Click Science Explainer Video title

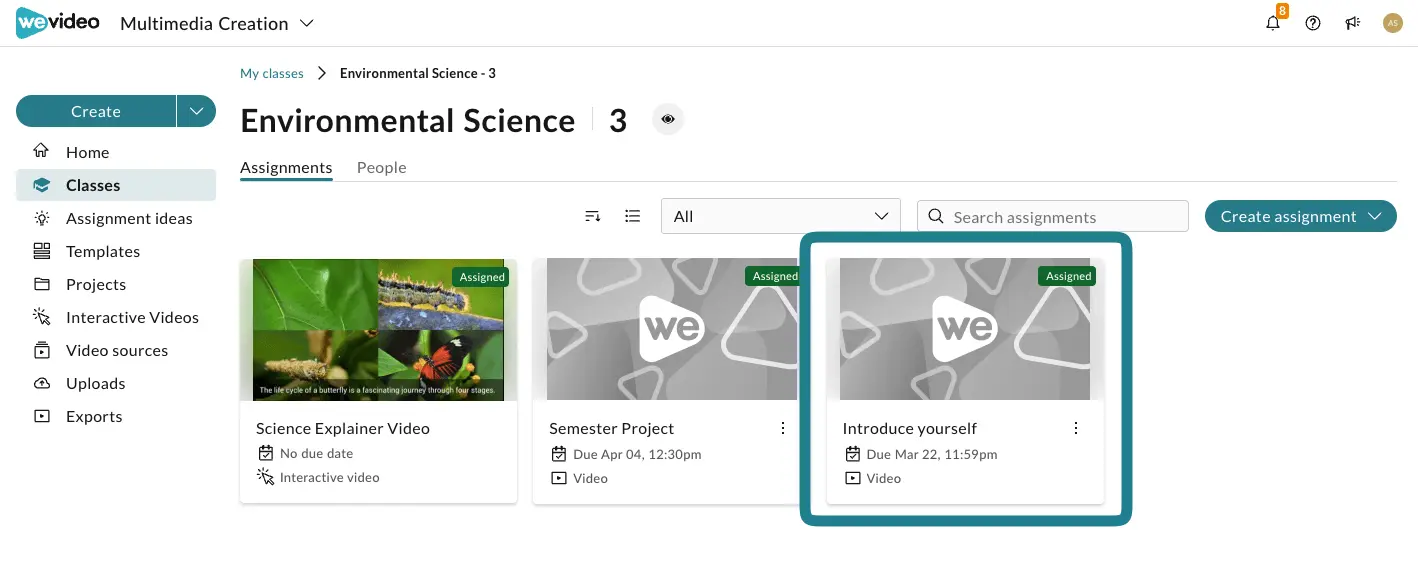pyautogui.click(x=343, y=428)
